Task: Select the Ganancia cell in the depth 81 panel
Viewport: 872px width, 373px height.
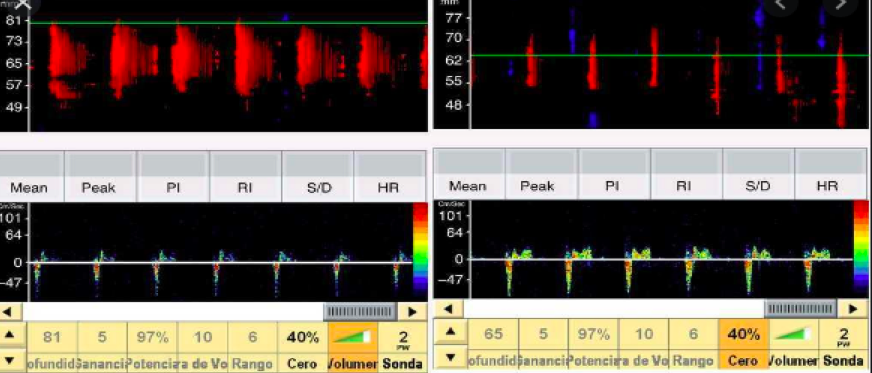Action: pyautogui.click(x=103, y=347)
